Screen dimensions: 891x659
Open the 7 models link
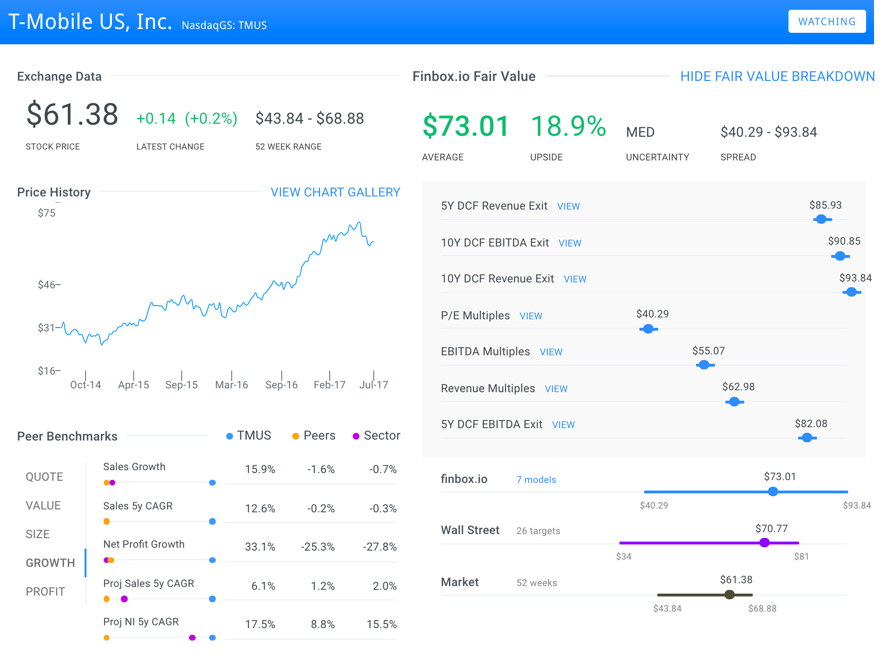coord(536,480)
